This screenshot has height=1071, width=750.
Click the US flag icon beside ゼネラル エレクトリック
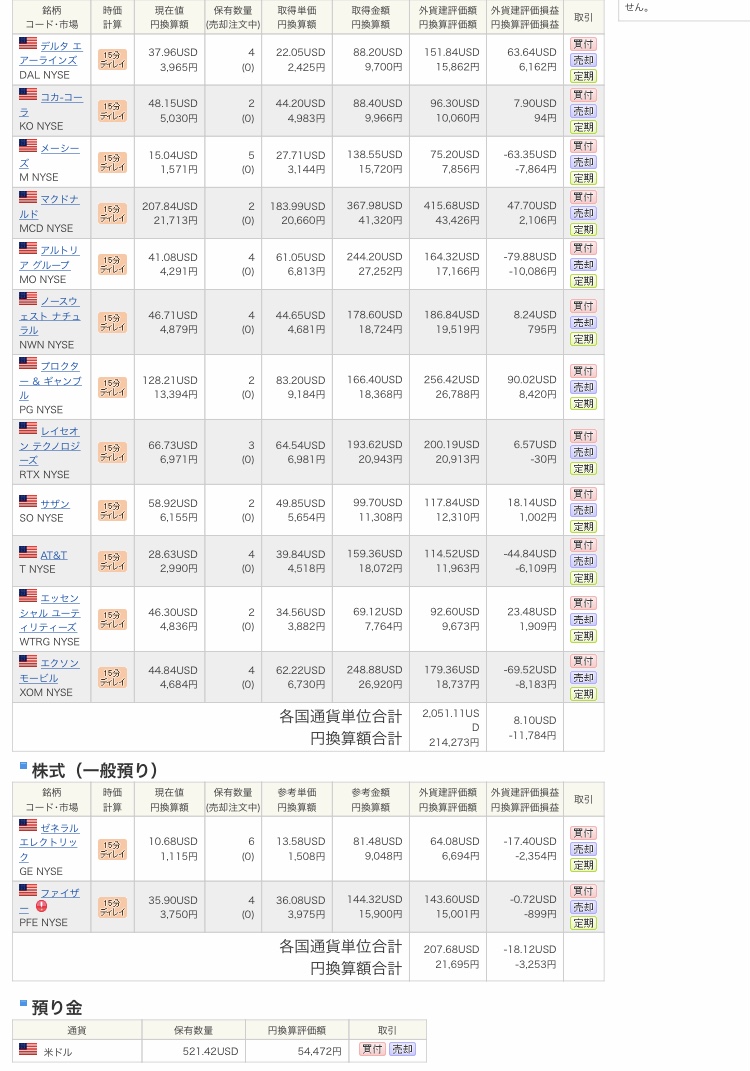pyautogui.click(x=28, y=826)
